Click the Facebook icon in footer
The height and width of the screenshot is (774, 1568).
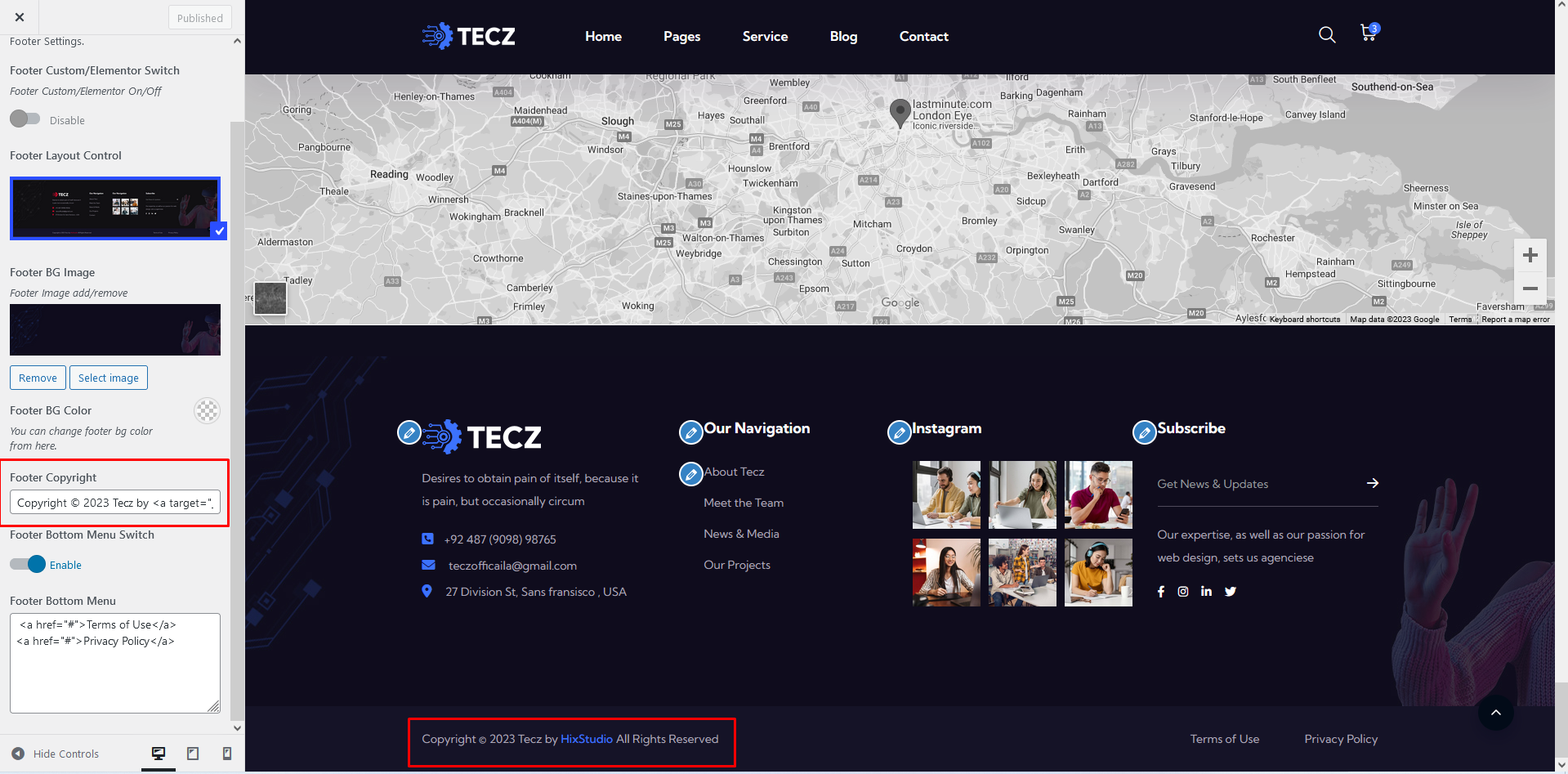click(x=1161, y=592)
